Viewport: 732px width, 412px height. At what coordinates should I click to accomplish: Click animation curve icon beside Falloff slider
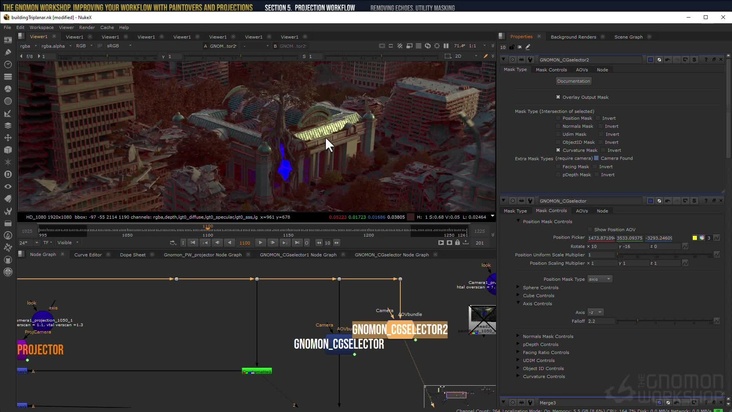pos(717,321)
